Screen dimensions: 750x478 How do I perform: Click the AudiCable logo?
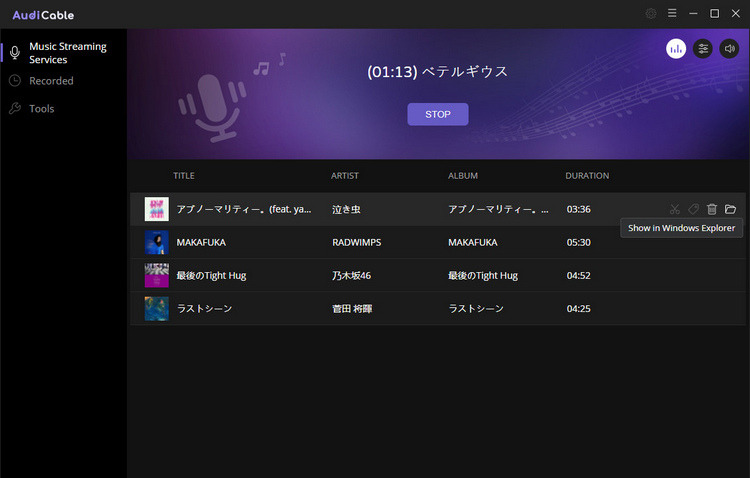(x=43, y=15)
